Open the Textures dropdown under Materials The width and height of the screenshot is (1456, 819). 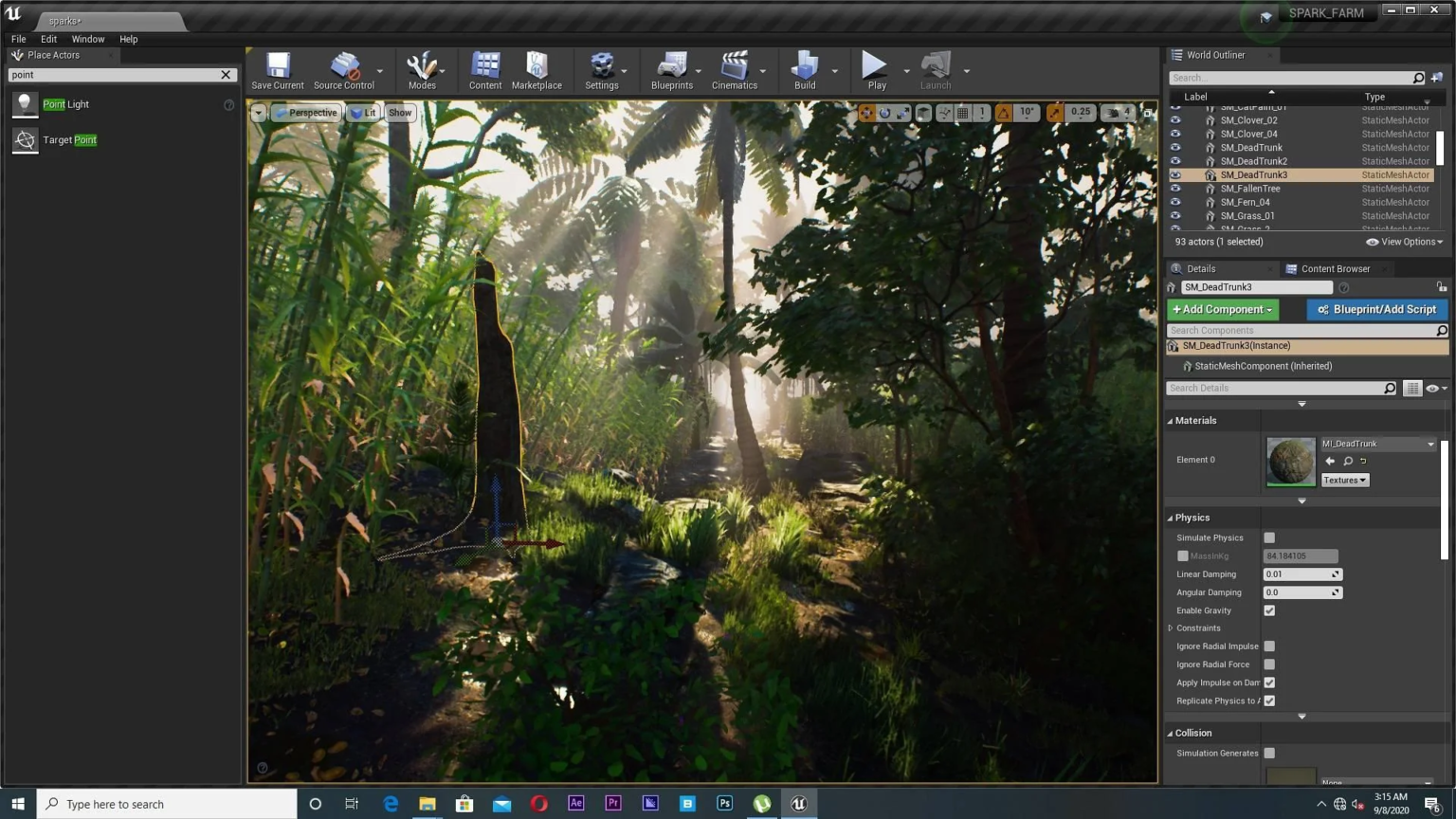[x=1345, y=481]
